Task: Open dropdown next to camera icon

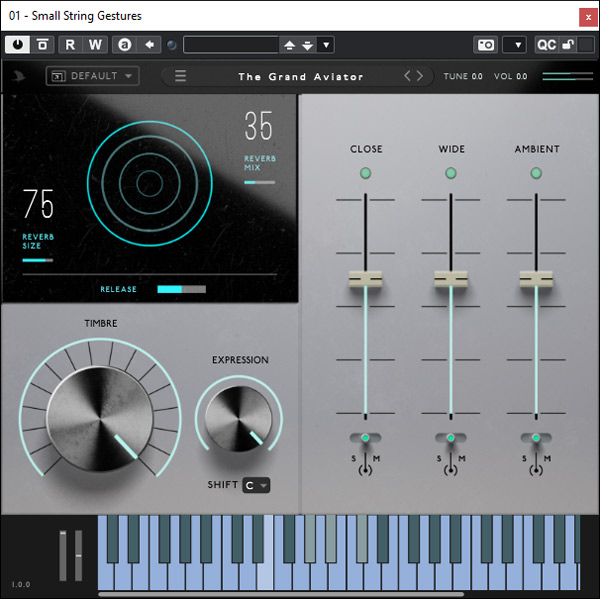Action: (x=514, y=44)
